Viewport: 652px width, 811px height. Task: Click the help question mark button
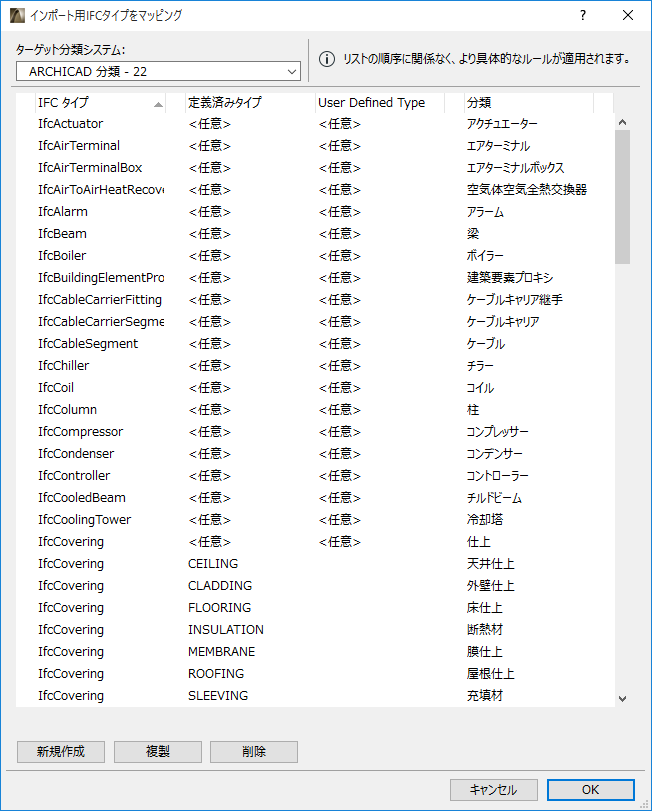coord(583,16)
